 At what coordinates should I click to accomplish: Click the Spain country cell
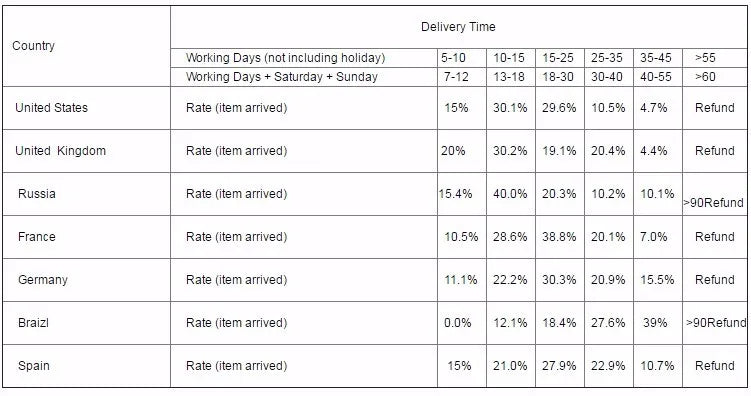point(86,366)
